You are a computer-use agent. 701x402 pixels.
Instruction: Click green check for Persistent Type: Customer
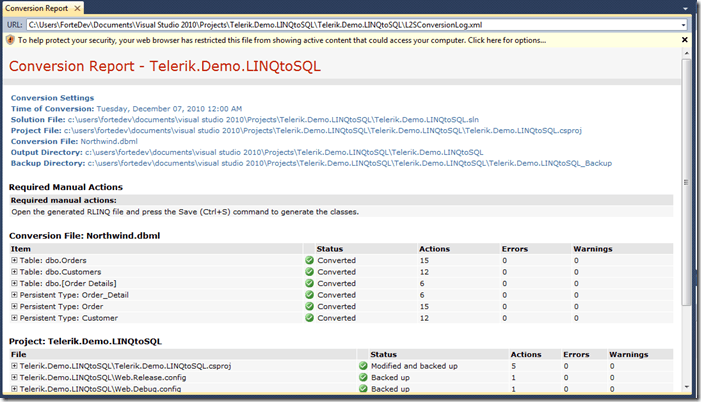309,318
